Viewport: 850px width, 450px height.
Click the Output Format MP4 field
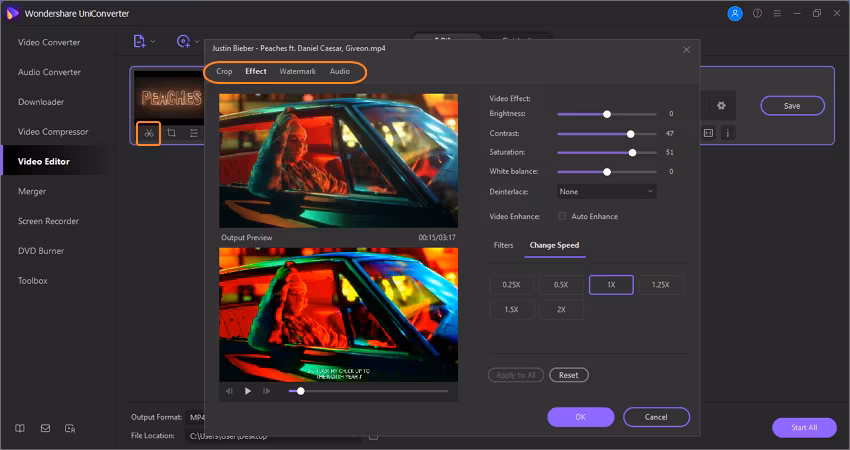pyautogui.click(x=195, y=417)
